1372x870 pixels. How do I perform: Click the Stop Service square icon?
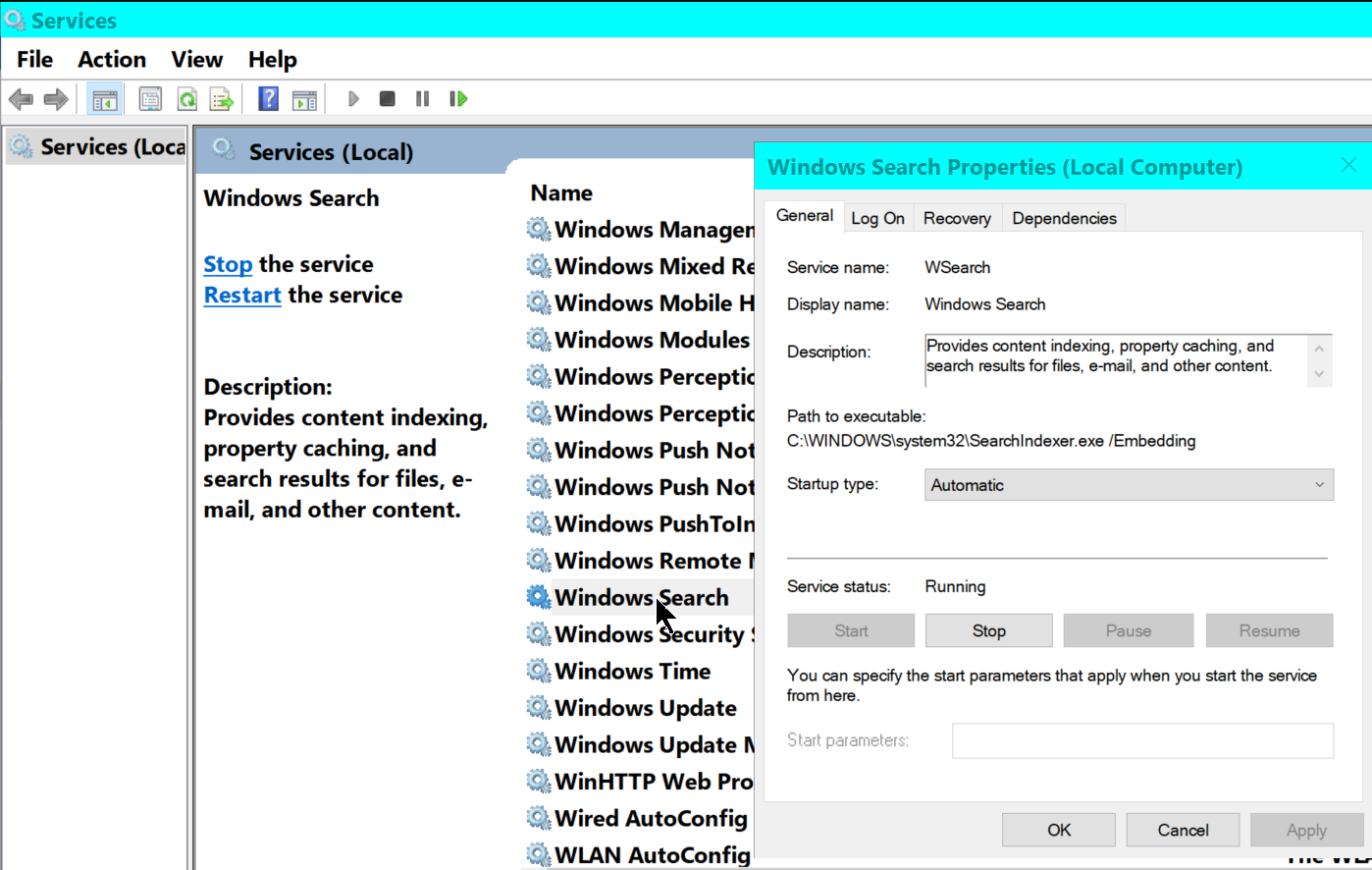(388, 99)
